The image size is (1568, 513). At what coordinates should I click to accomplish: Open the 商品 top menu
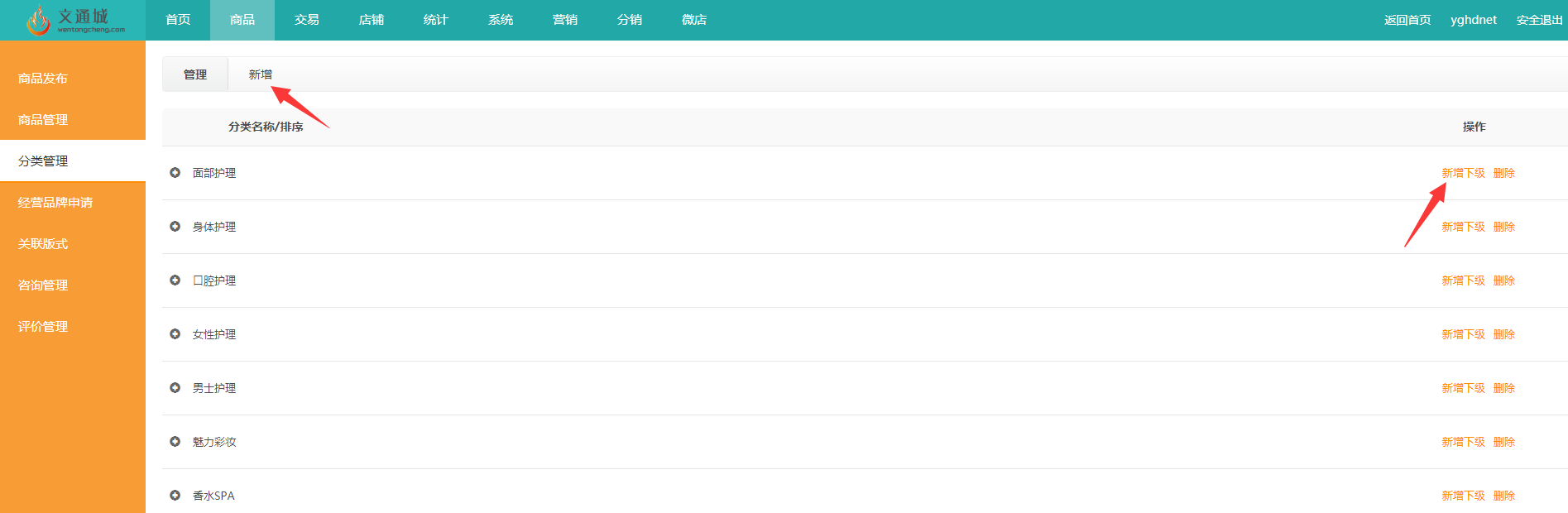click(x=242, y=20)
